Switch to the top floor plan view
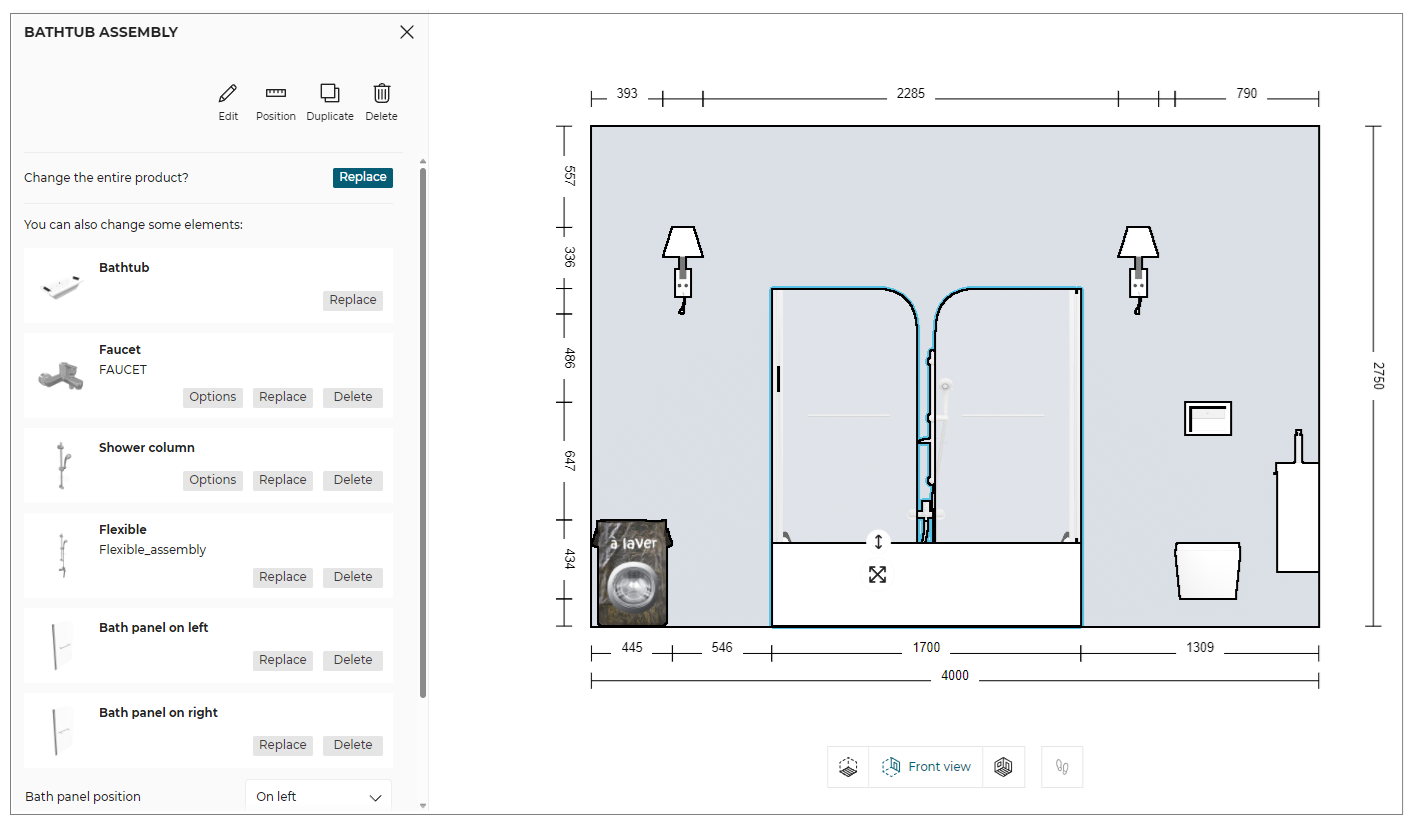 pos(848,767)
